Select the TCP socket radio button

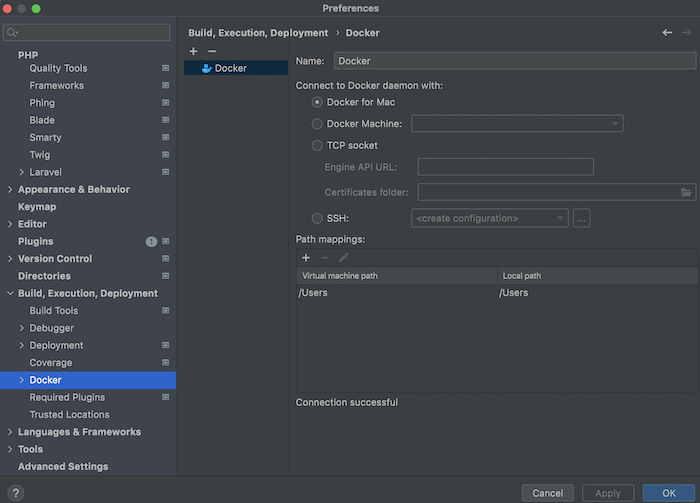pos(317,145)
